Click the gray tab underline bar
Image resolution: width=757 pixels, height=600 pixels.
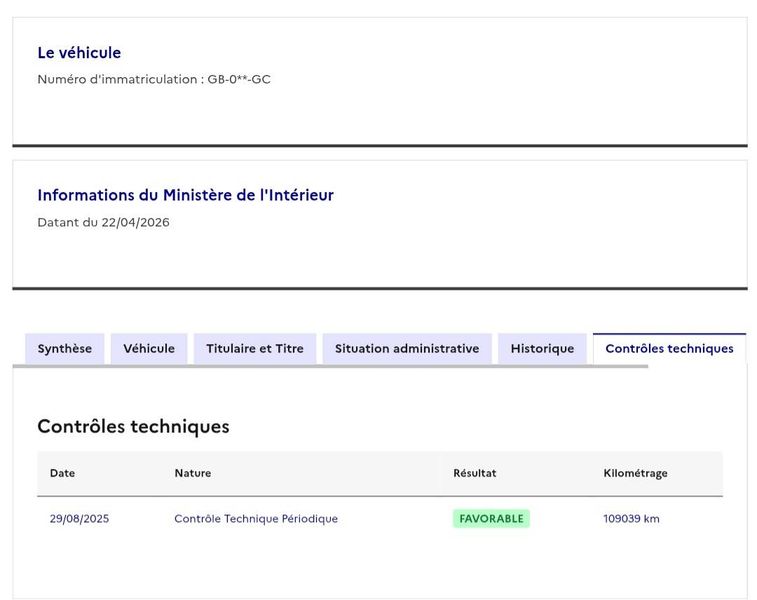(330, 367)
